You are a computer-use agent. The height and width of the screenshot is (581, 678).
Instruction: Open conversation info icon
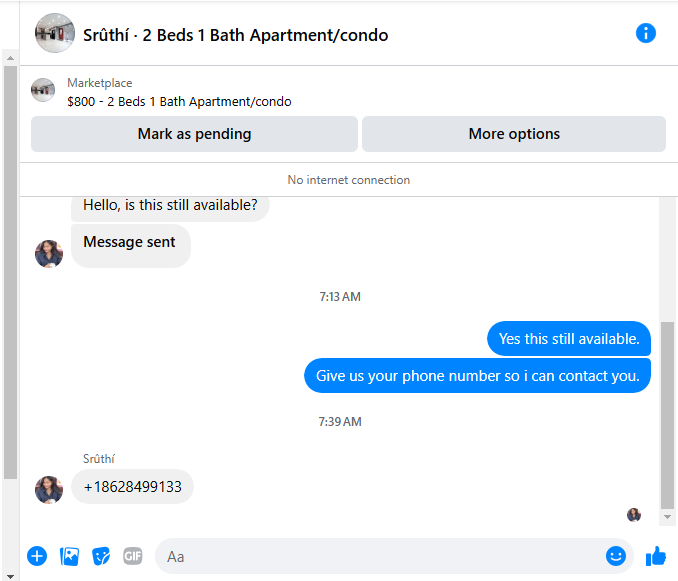(x=646, y=34)
